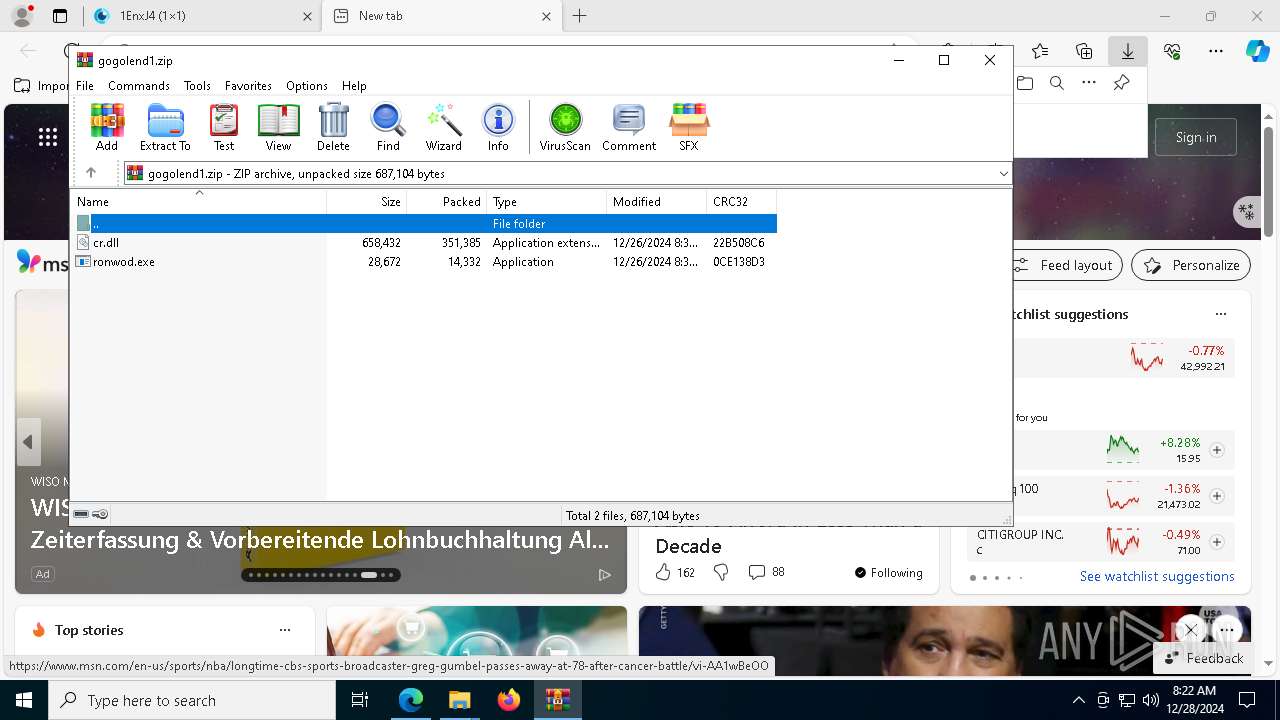The height and width of the screenshot is (720, 1280).
Task: Open the Options menu
Action: (307, 86)
